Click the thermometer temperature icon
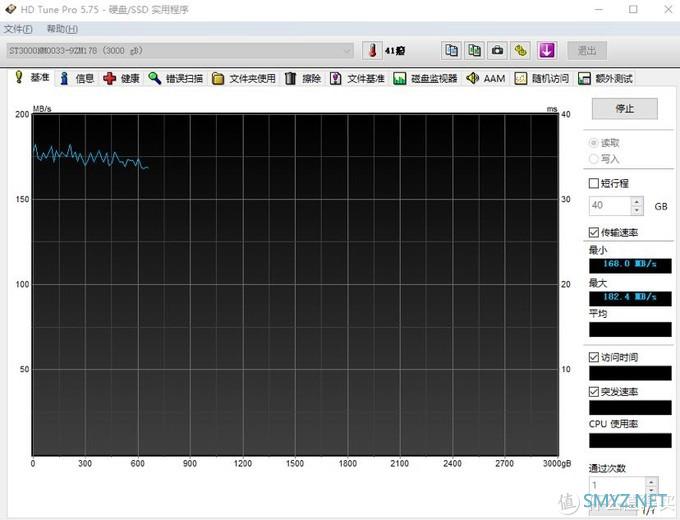The height and width of the screenshot is (520, 680). (372, 51)
